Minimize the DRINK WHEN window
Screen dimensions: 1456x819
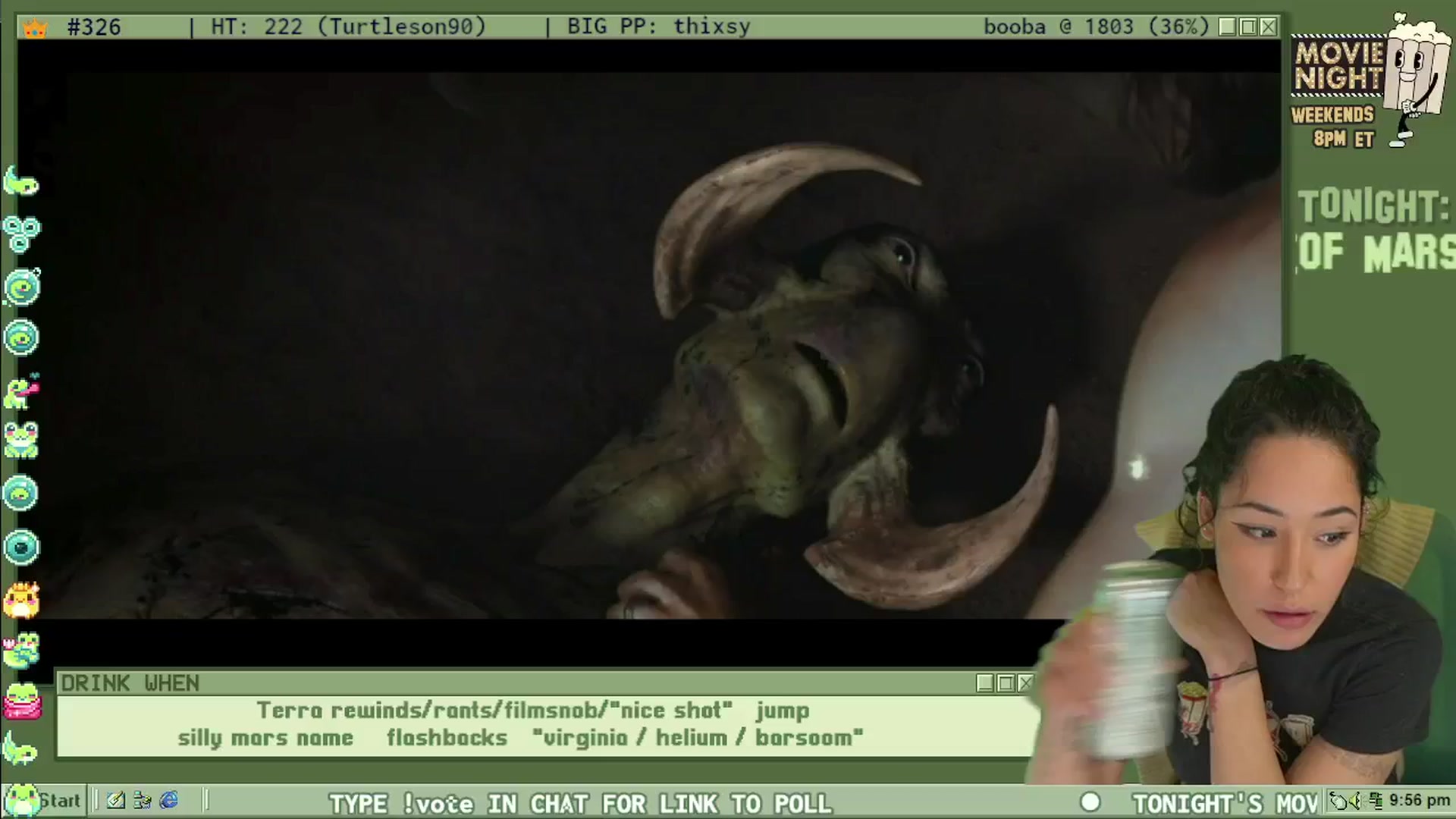[x=985, y=683]
